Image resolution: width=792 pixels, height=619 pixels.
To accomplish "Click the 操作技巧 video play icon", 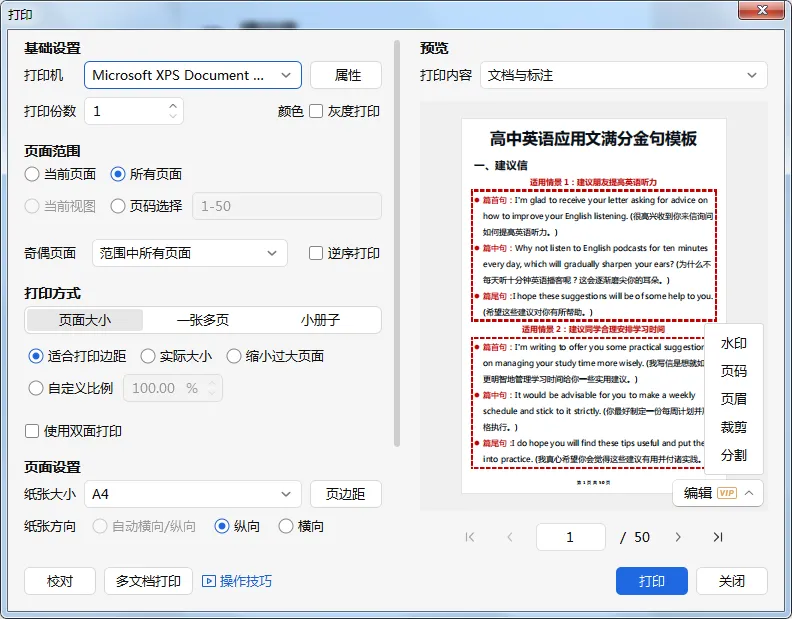I will (209, 581).
